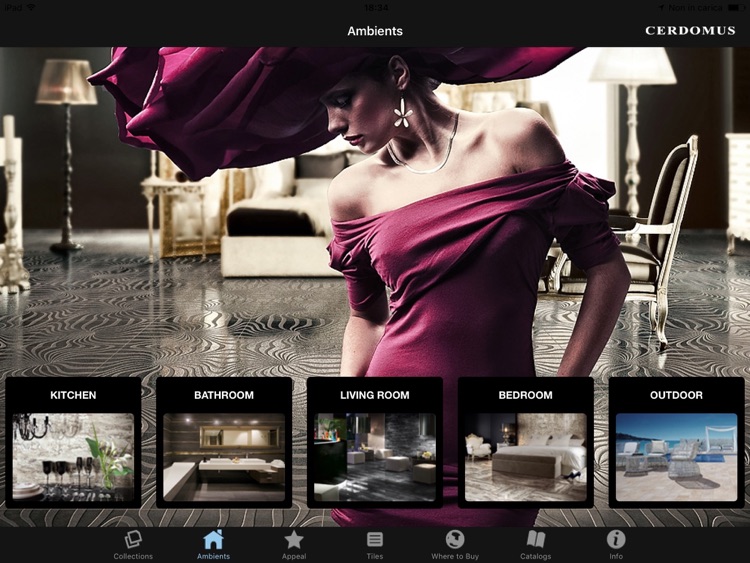Screen dimensions: 750x563
Task: Open the BEDROOM category
Action: [526, 442]
